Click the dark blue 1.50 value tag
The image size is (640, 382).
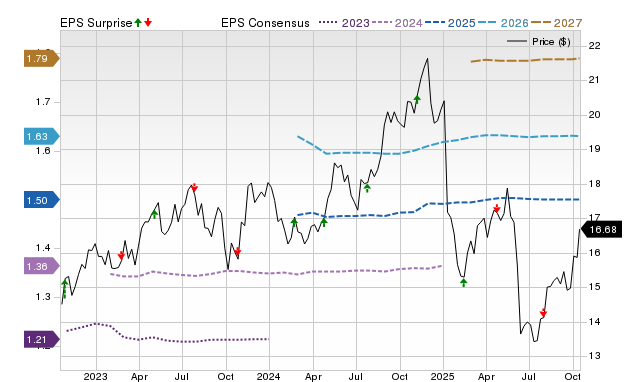[x=42, y=200]
